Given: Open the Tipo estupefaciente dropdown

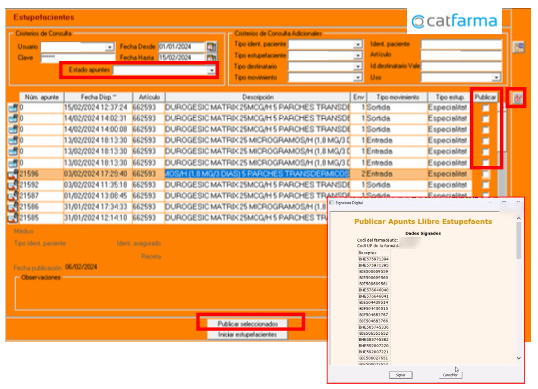Looking at the screenshot, I should [x=358, y=55].
